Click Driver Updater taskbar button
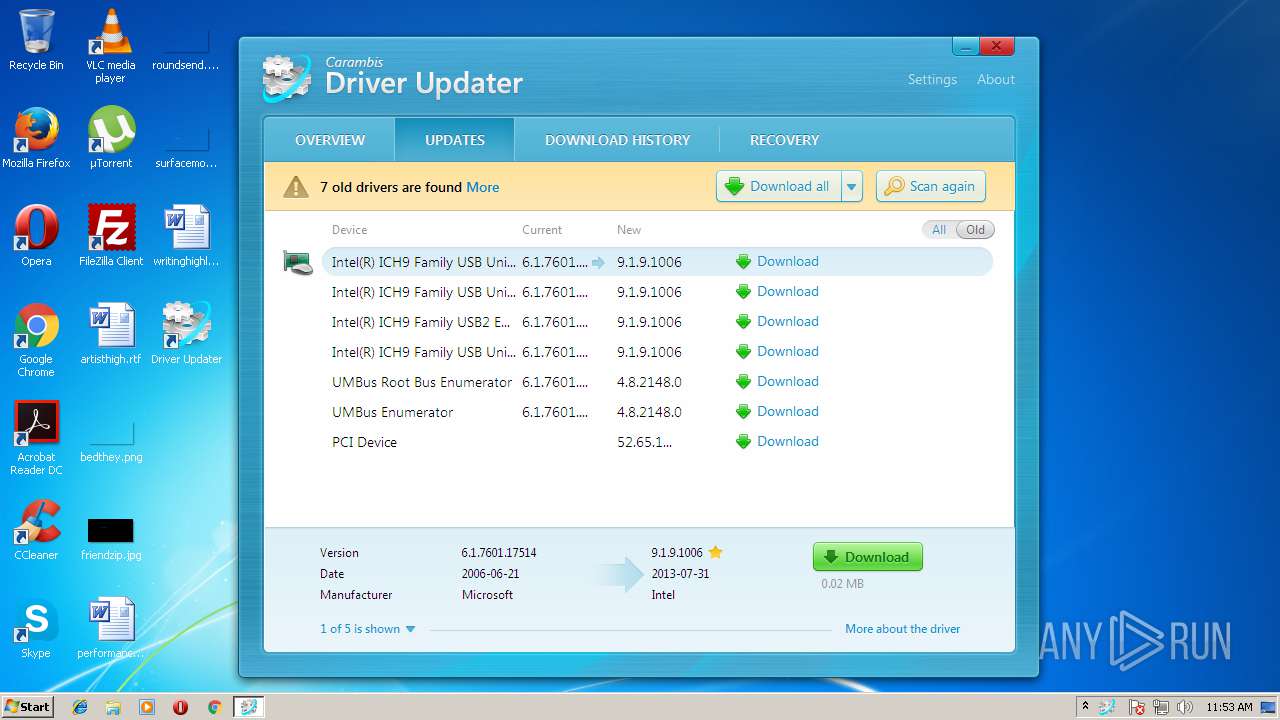This screenshot has height=720, width=1280. (248, 707)
